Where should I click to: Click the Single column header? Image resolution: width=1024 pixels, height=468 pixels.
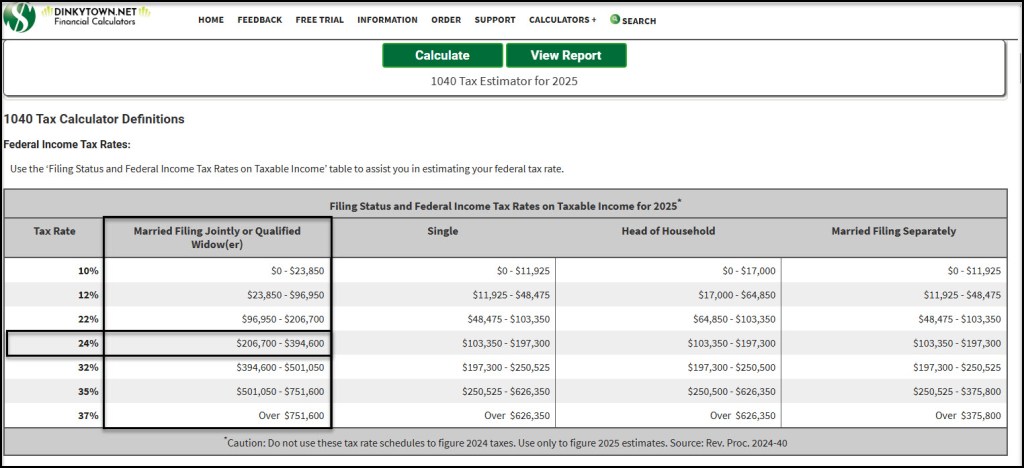pos(443,231)
